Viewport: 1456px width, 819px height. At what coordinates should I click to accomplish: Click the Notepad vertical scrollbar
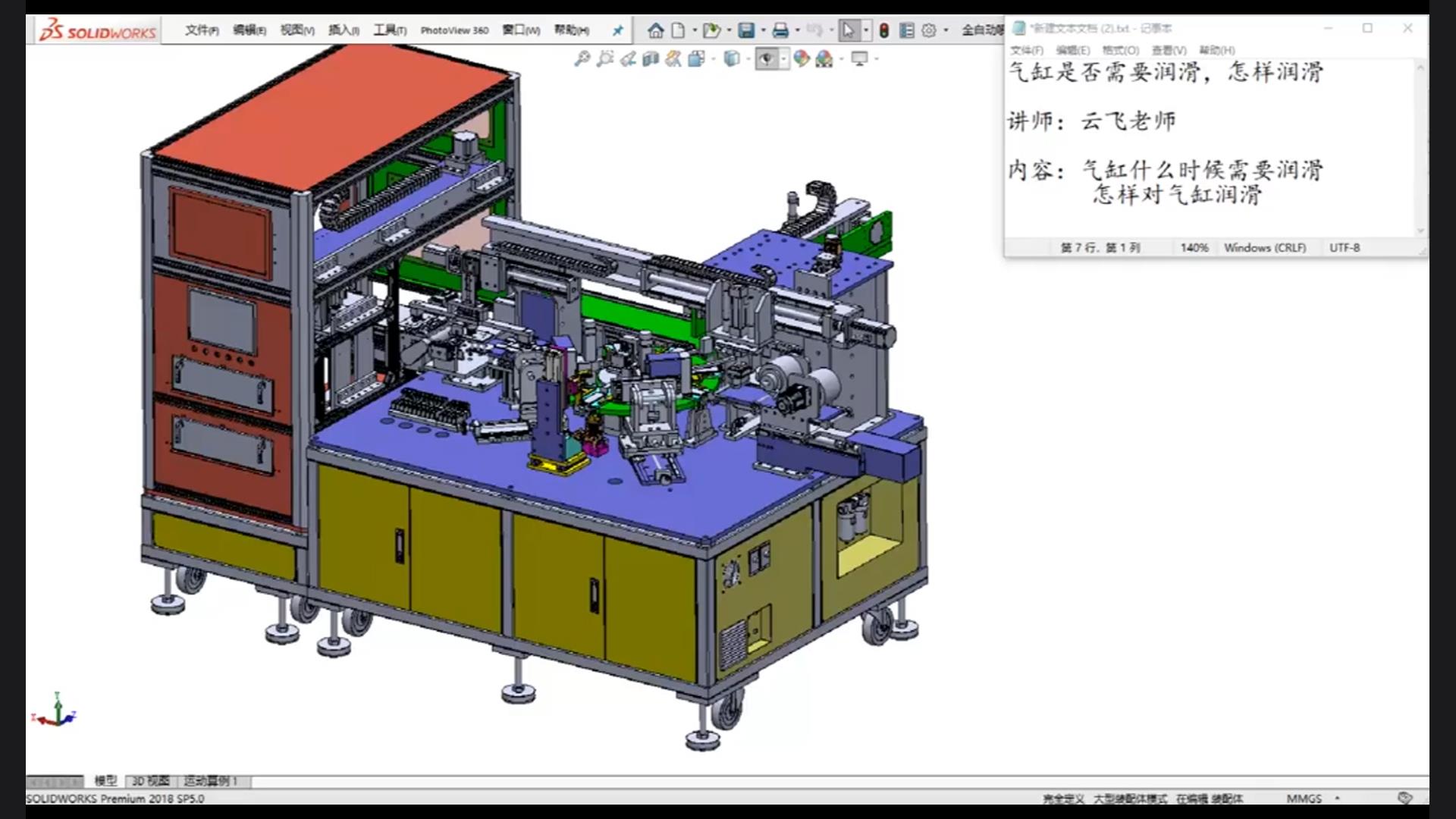(1420, 149)
